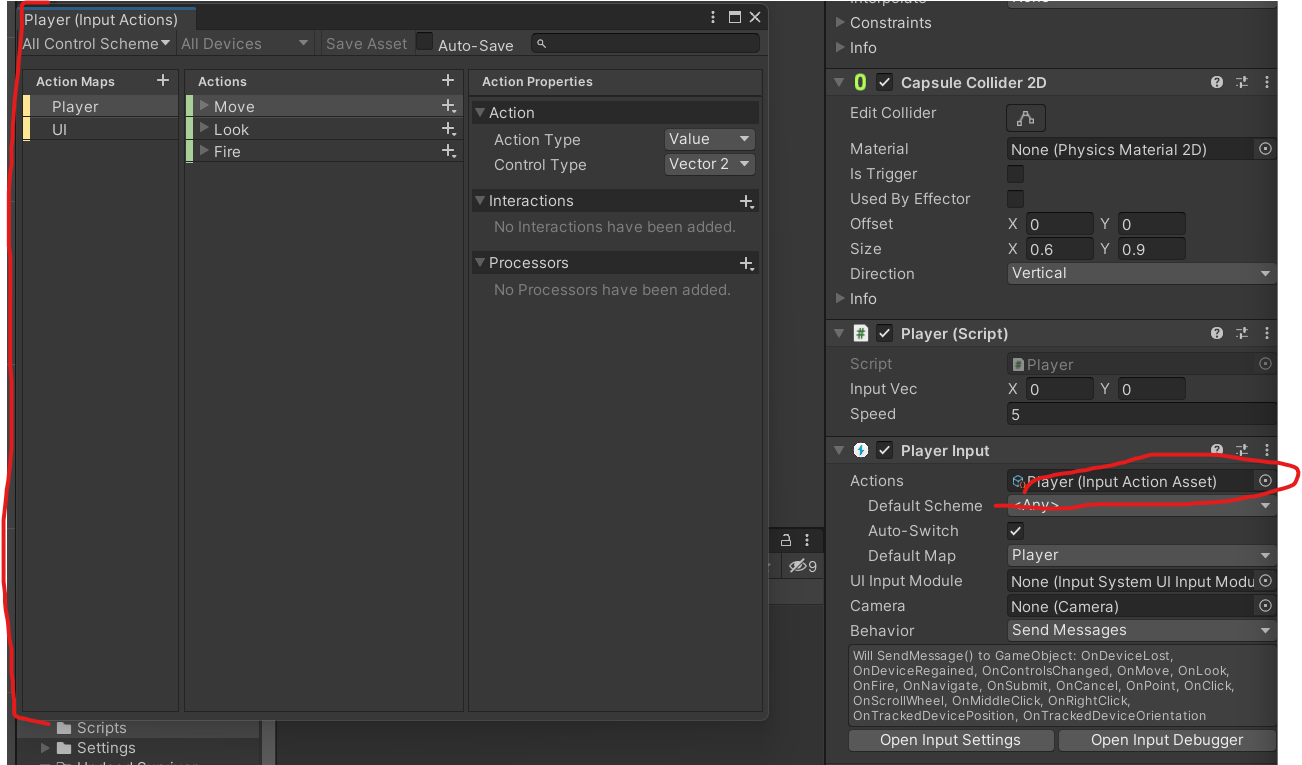This screenshot has width=1302, height=765.
Task: Open the Behavior Send Messages dropdown
Action: point(1140,630)
